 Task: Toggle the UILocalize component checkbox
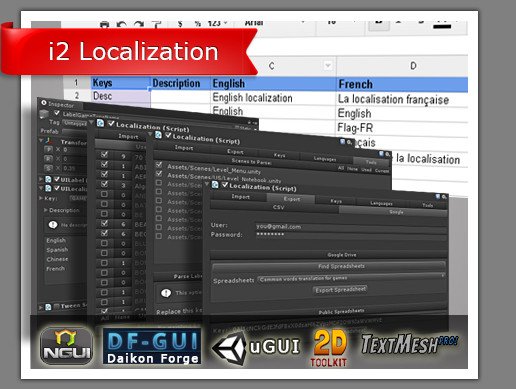pos(57,188)
